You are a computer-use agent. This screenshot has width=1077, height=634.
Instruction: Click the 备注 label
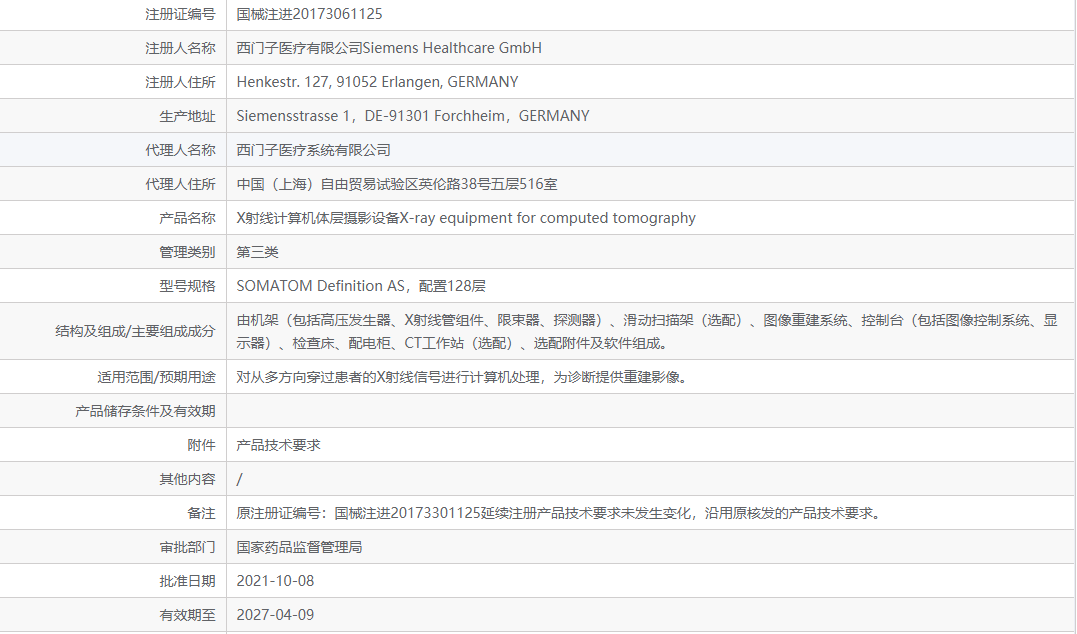click(201, 513)
